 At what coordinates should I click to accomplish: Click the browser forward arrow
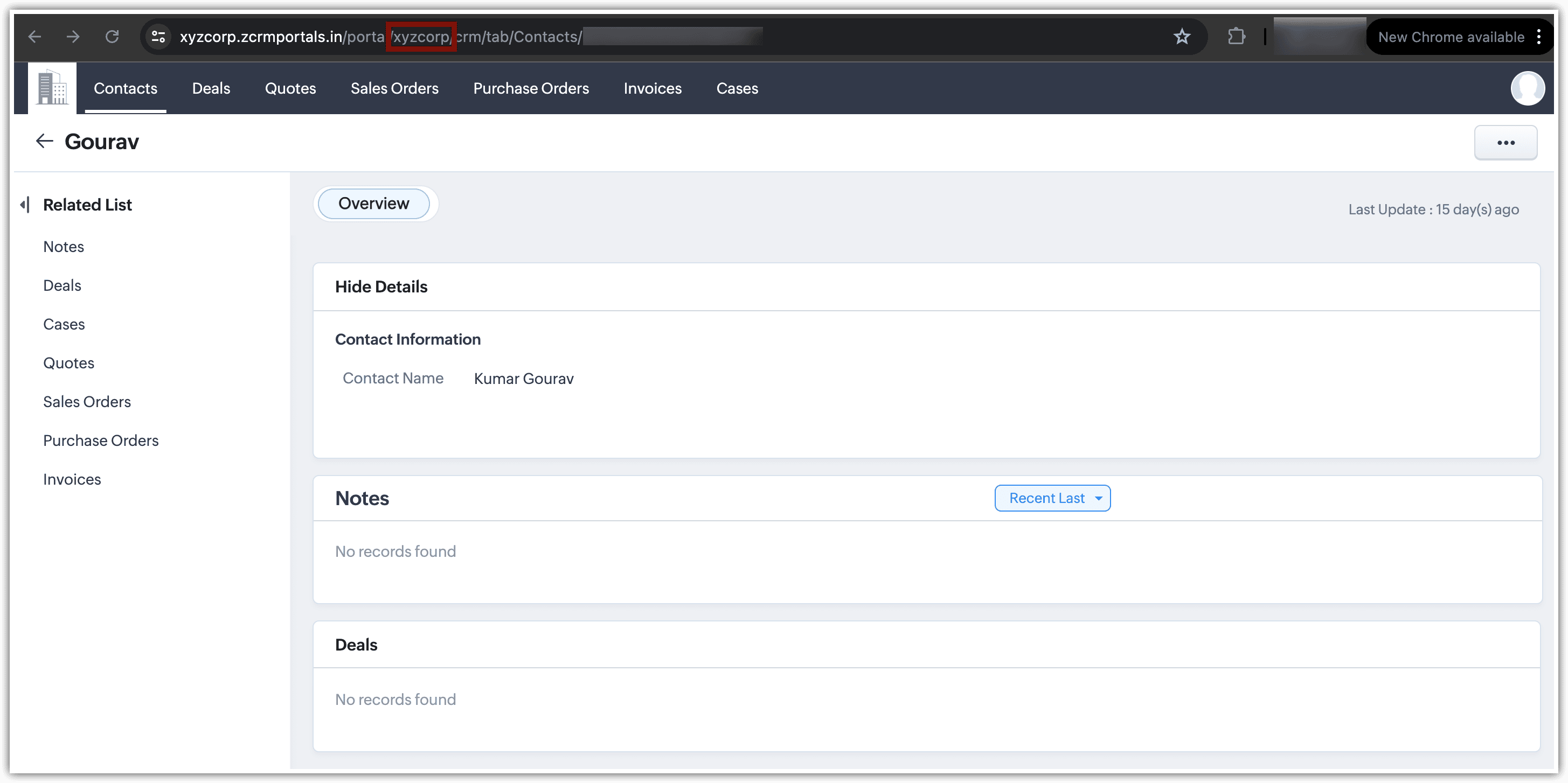click(73, 37)
